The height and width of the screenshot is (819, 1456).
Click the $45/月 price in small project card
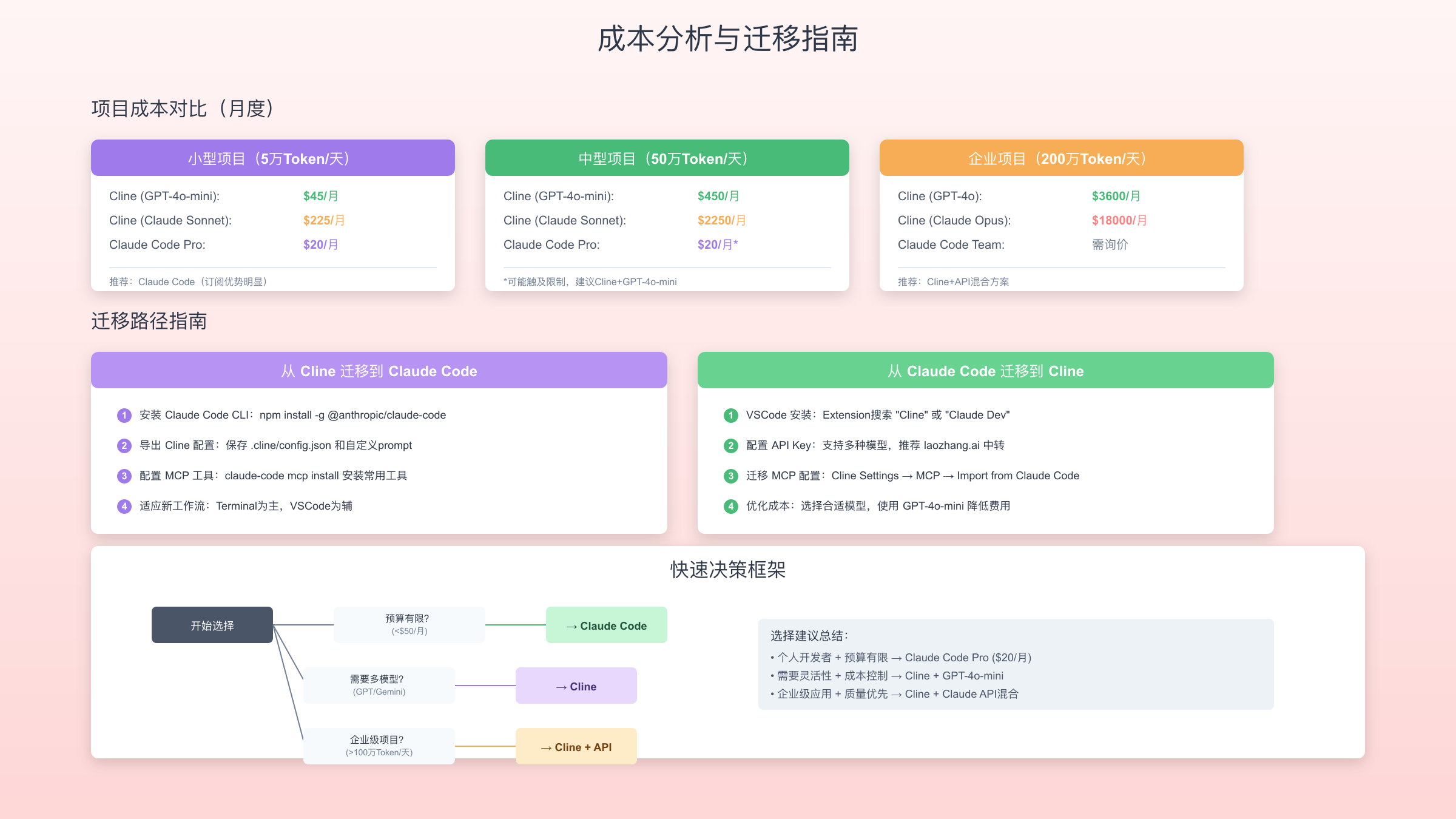[321, 196]
